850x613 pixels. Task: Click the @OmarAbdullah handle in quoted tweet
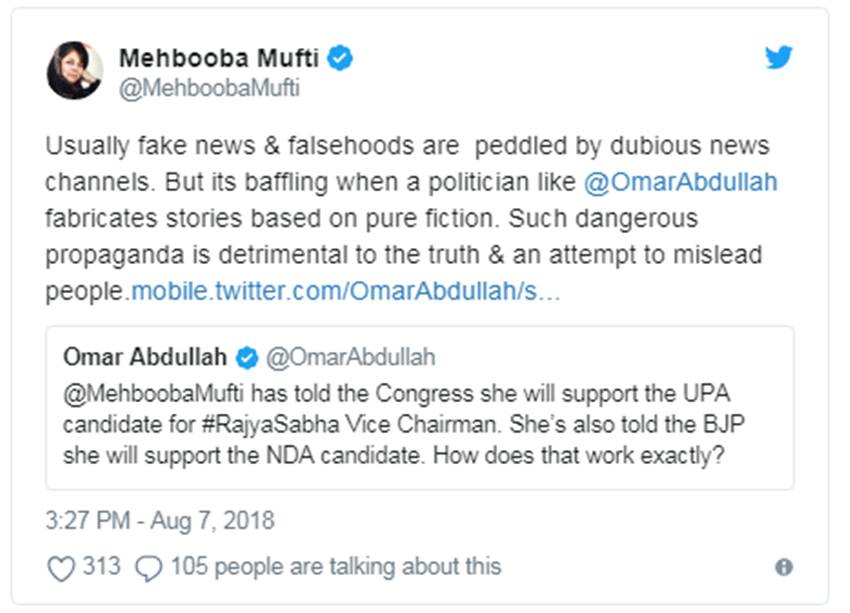click(x=351, y=357)
